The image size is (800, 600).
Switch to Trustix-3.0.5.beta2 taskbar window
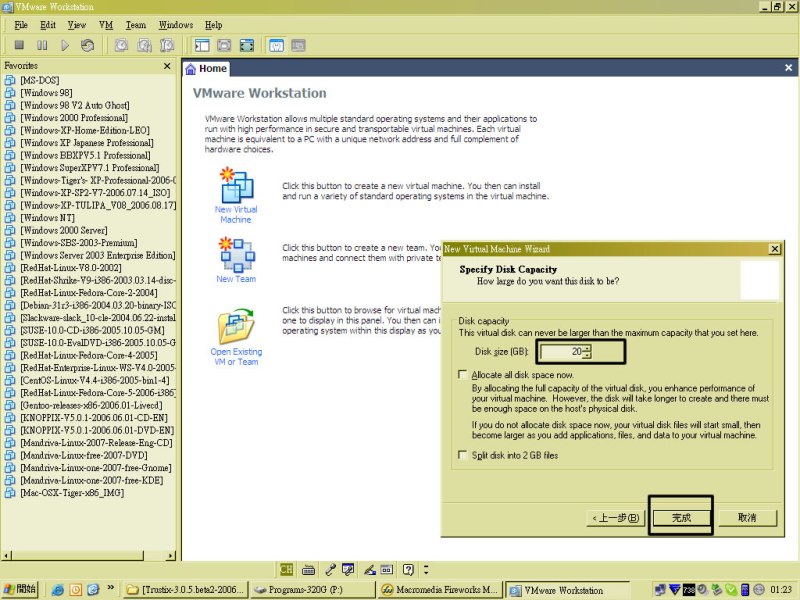point(186,590)
